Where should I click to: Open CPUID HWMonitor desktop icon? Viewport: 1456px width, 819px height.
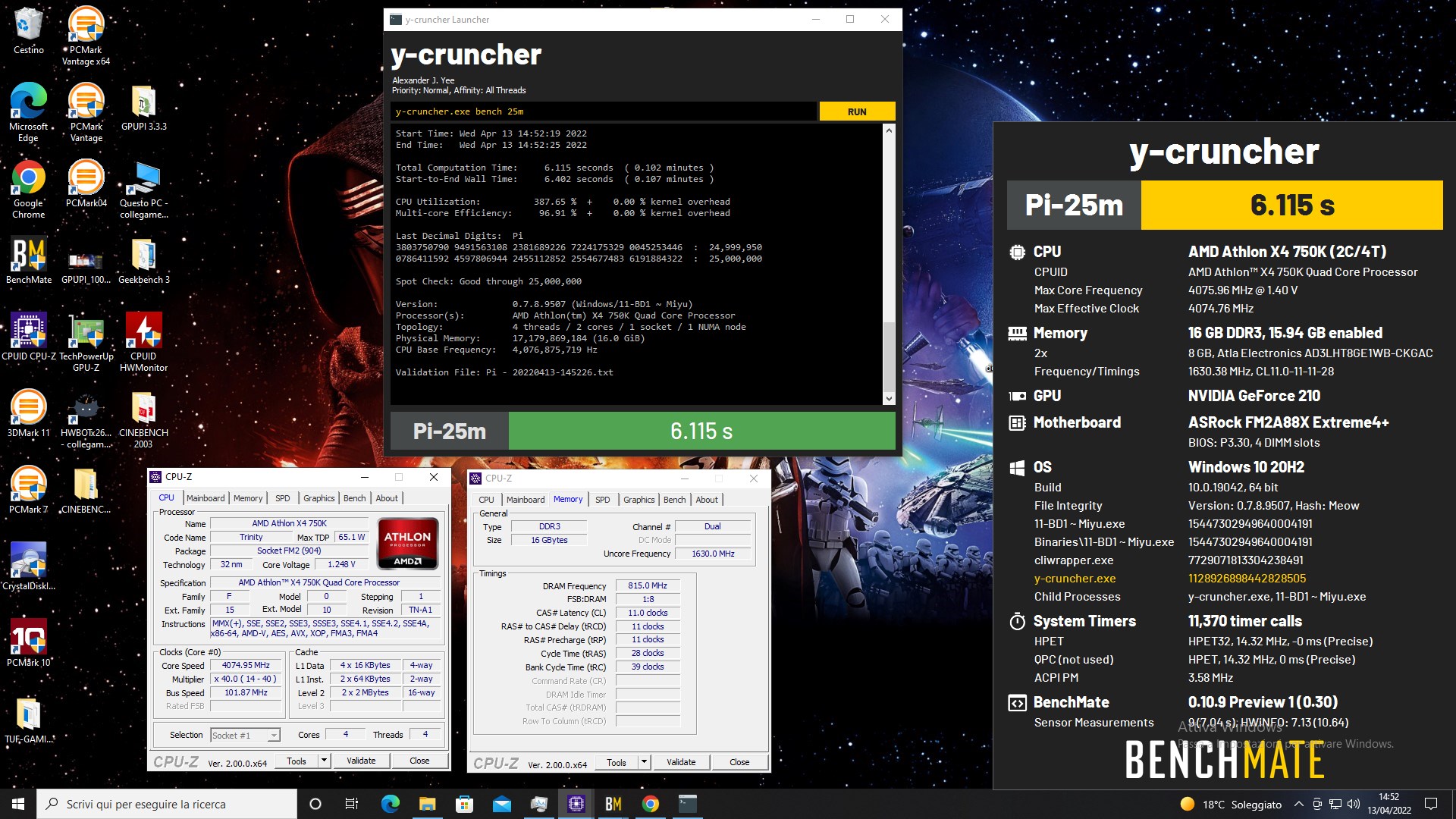tap(143, 343)
